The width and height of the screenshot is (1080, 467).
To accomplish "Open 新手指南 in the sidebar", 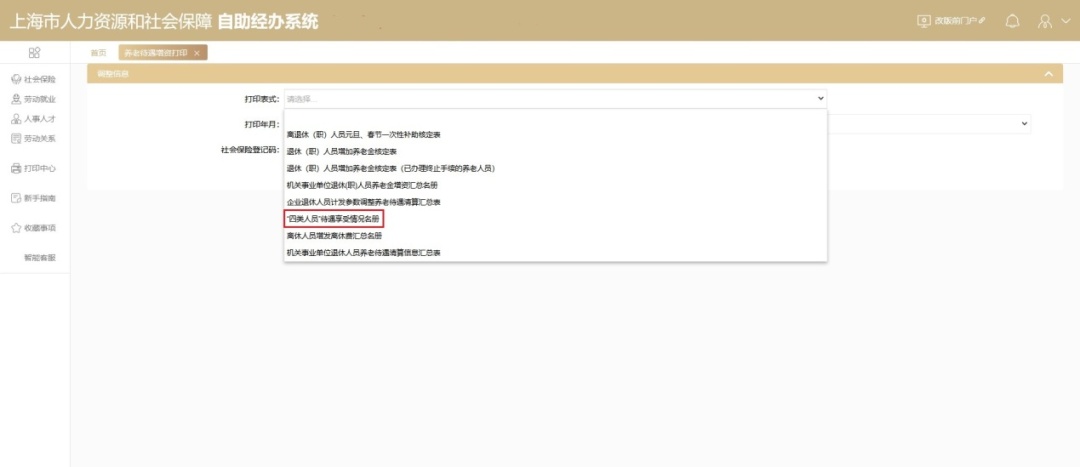I will pos(34,198).
